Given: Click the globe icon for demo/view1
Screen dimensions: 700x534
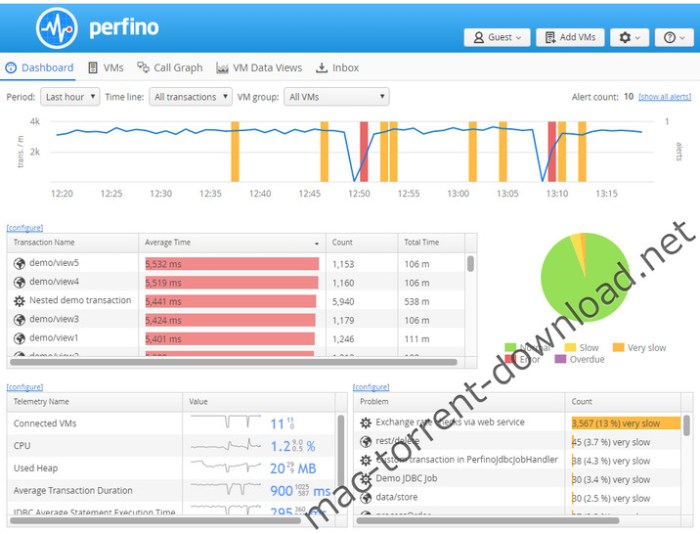Looking at the screenshot, I should point(19,339).
